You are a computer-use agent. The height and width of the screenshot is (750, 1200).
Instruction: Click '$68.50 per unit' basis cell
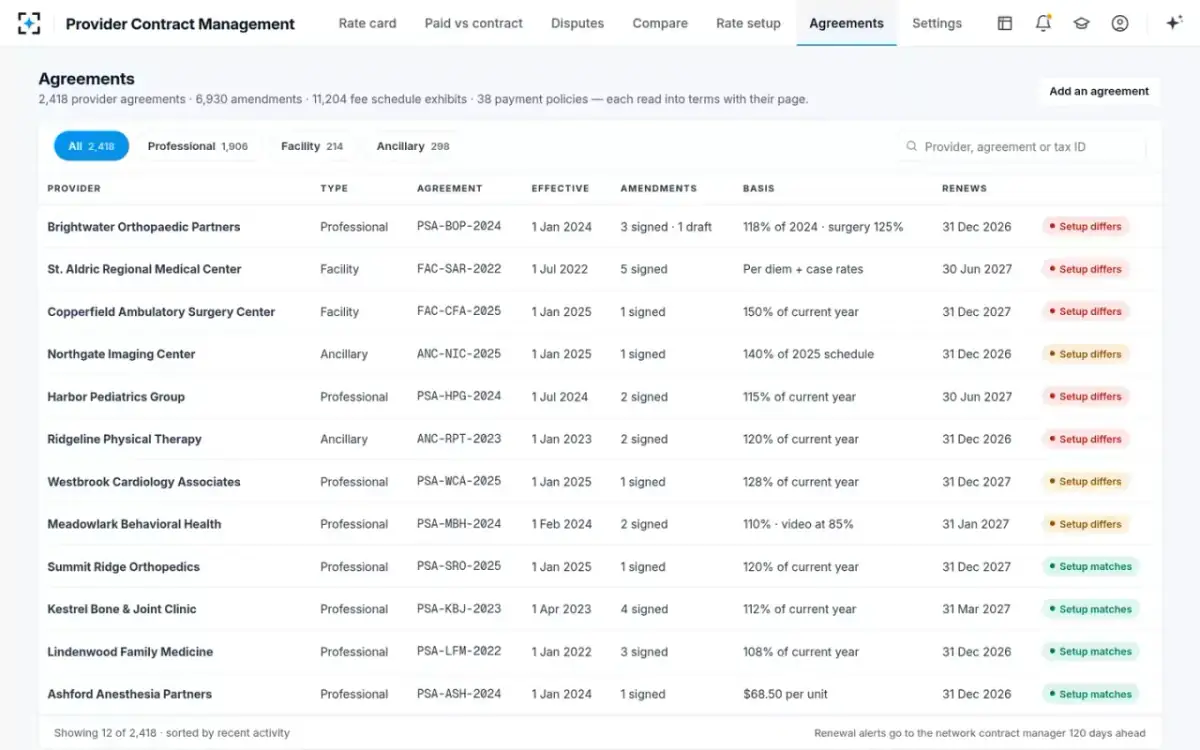click(x=785, y=694)
